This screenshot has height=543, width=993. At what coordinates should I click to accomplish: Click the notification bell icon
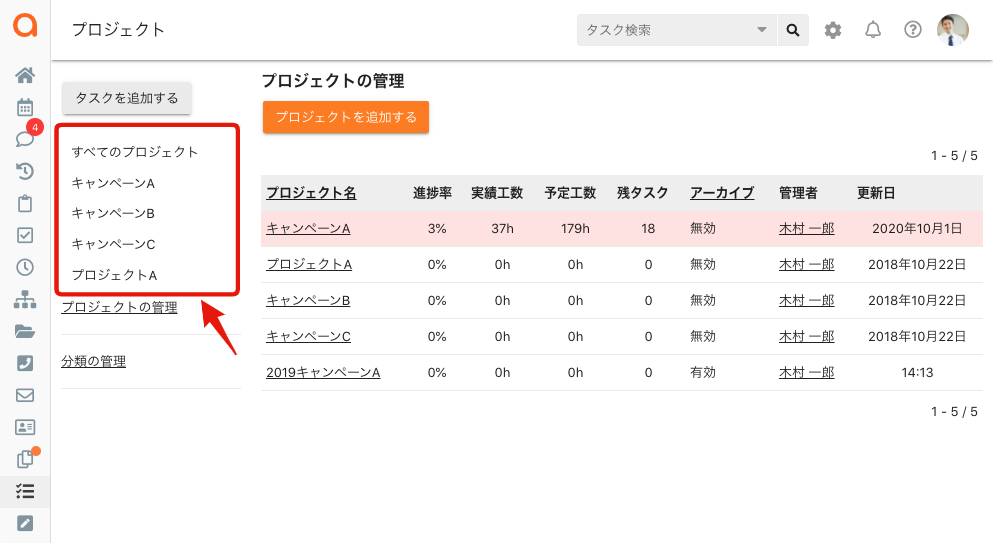coord(873,30)
